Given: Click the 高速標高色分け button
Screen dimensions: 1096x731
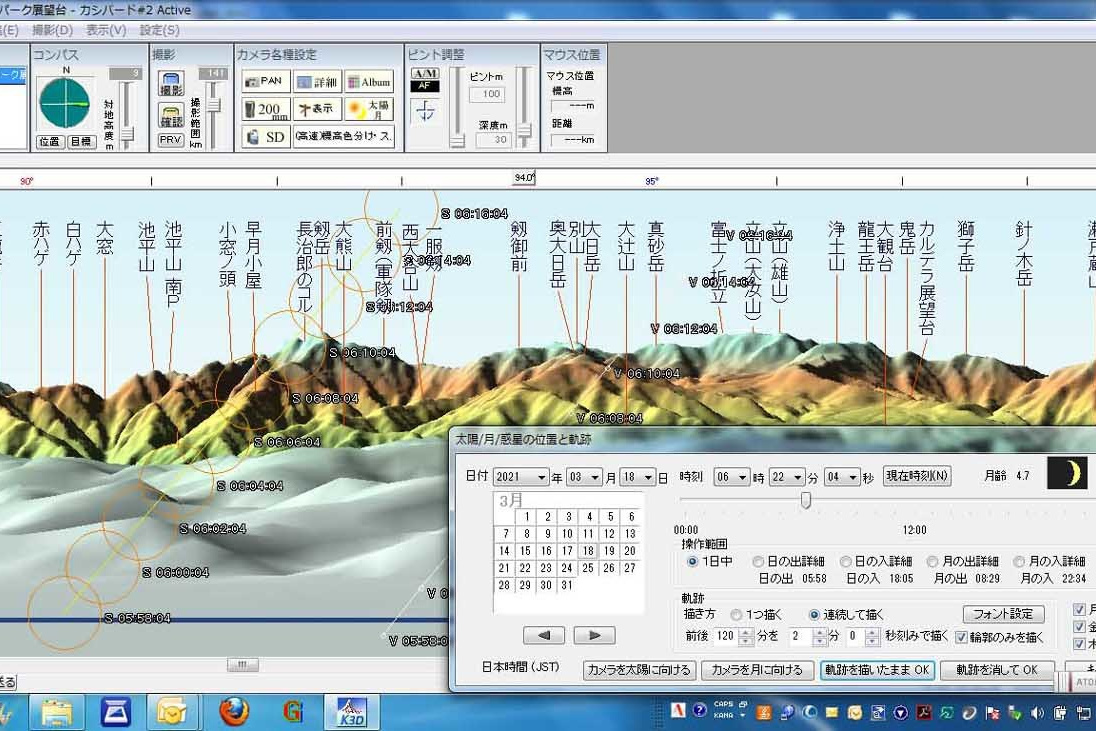Looking at the screenshot, I should pyautogui.click(x=343, y=136).
